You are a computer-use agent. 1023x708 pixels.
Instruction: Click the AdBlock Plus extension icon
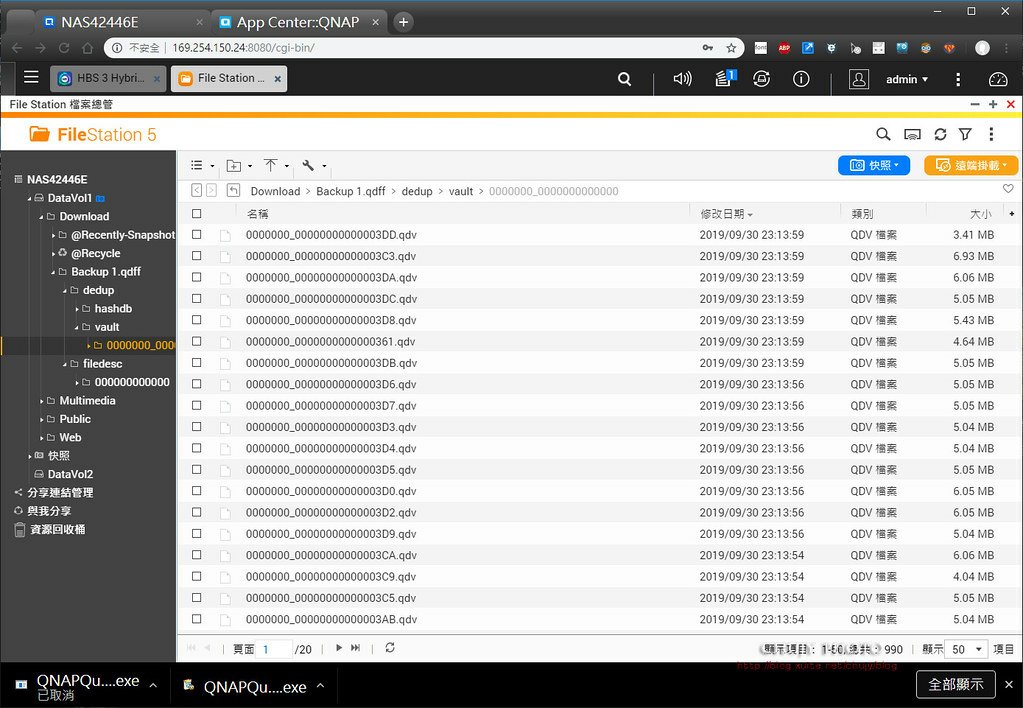tap(784, 48)
